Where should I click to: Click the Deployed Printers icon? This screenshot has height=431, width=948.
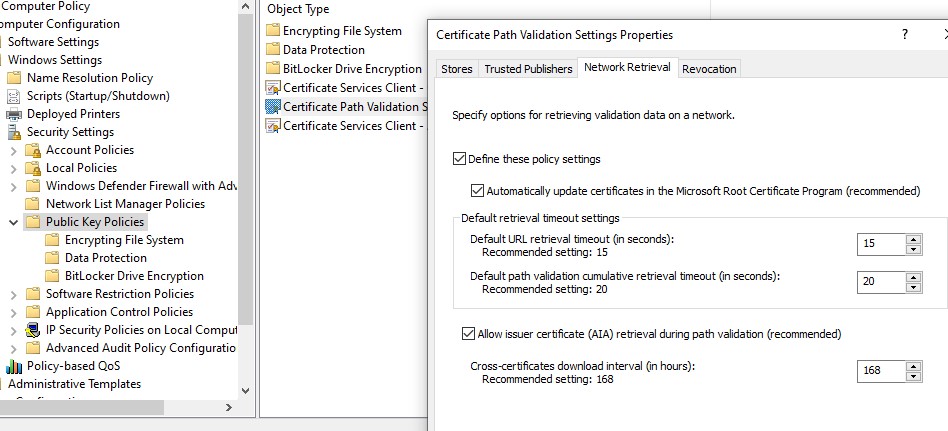(x=14, y=114)
